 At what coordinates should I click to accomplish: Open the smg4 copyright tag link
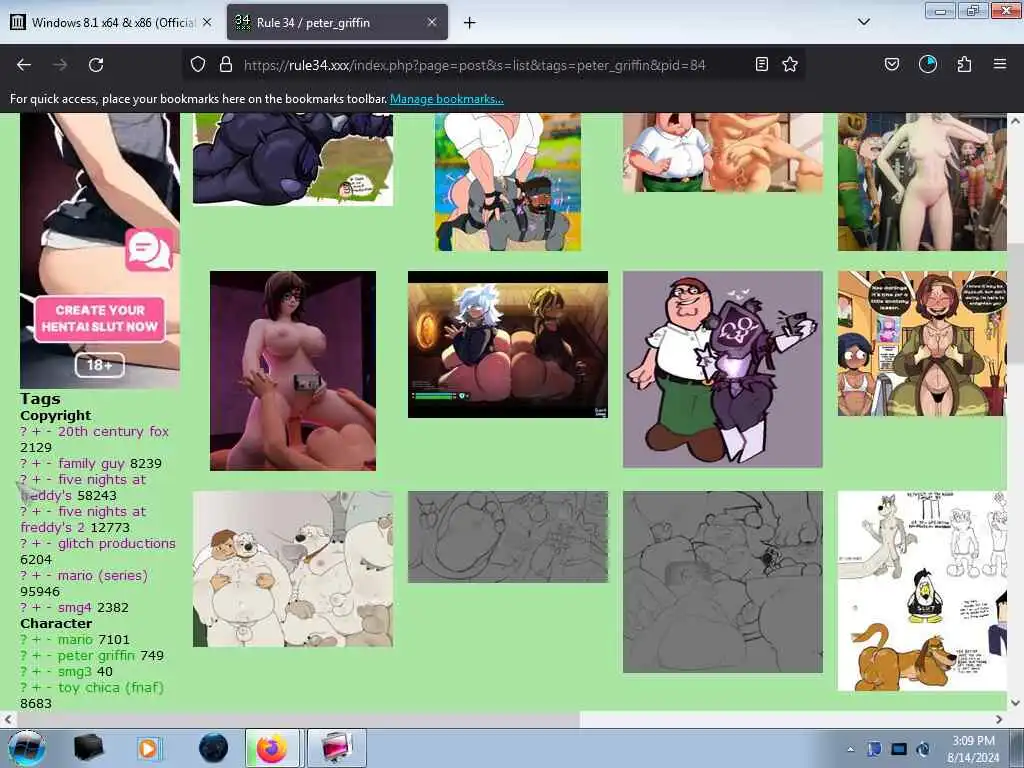tap(74, 607)
